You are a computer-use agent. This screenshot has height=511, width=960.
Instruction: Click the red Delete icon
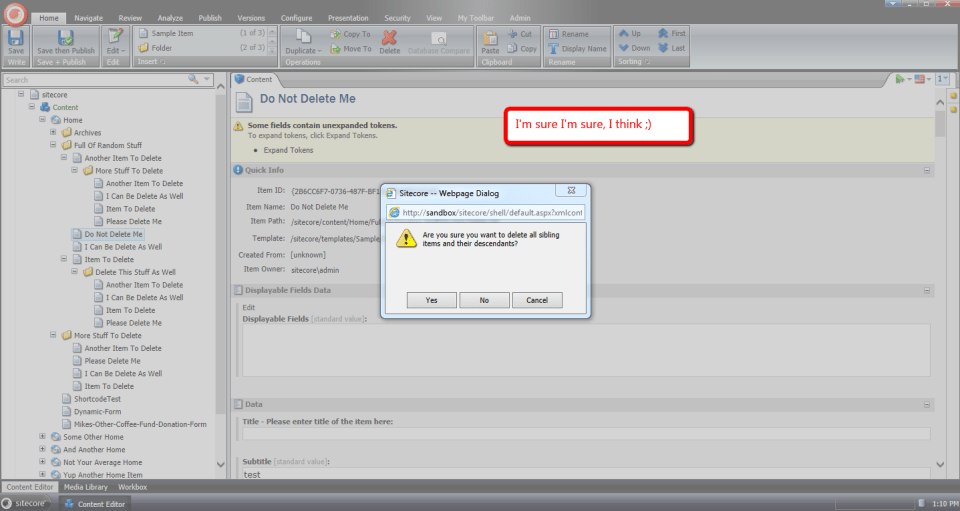pos(389,37)
